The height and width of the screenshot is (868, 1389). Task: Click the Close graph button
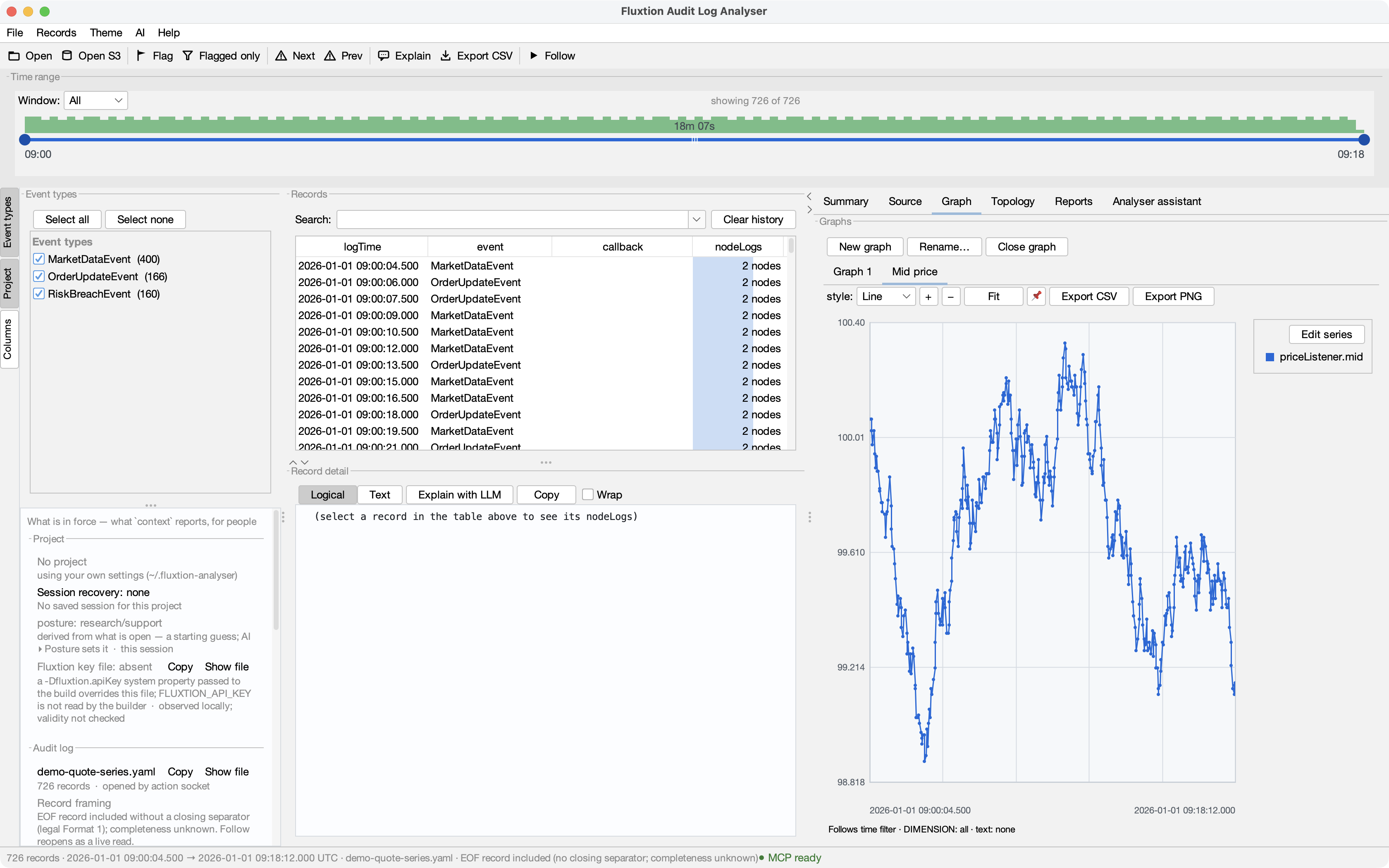point(1026,247)
